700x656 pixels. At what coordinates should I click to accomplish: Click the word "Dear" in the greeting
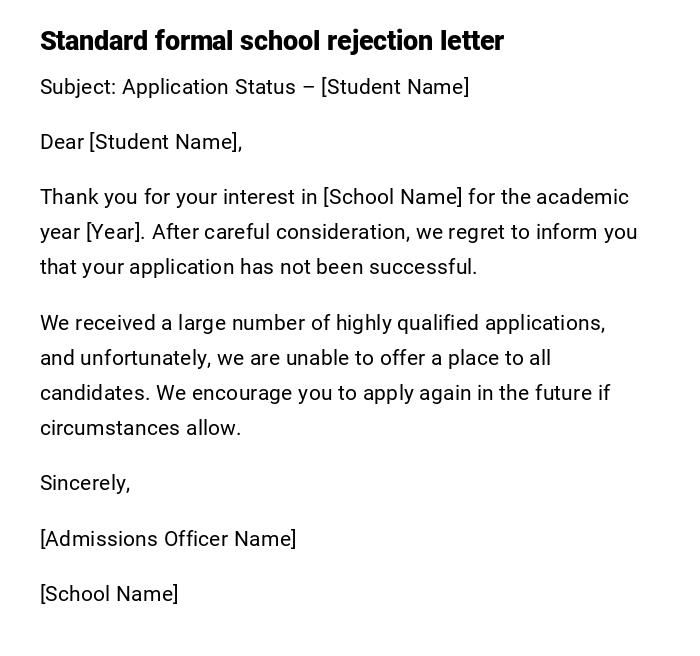[x=62, y=142]
